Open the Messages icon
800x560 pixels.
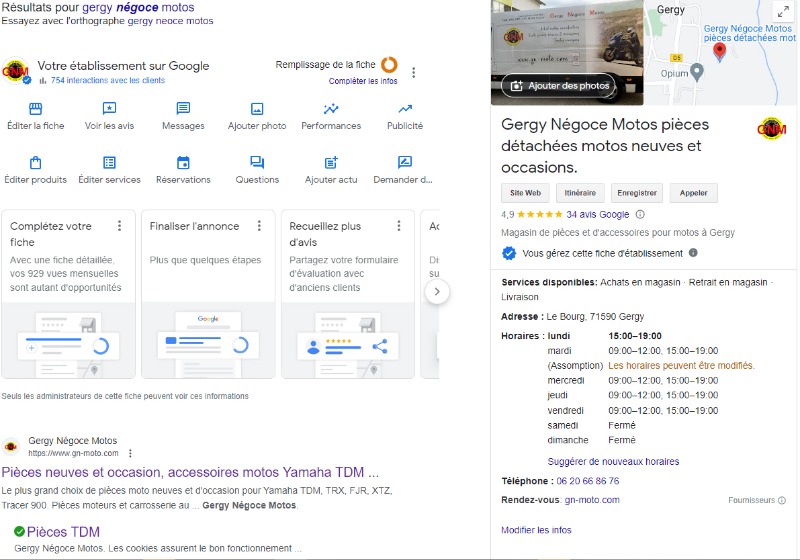point(183,109)
